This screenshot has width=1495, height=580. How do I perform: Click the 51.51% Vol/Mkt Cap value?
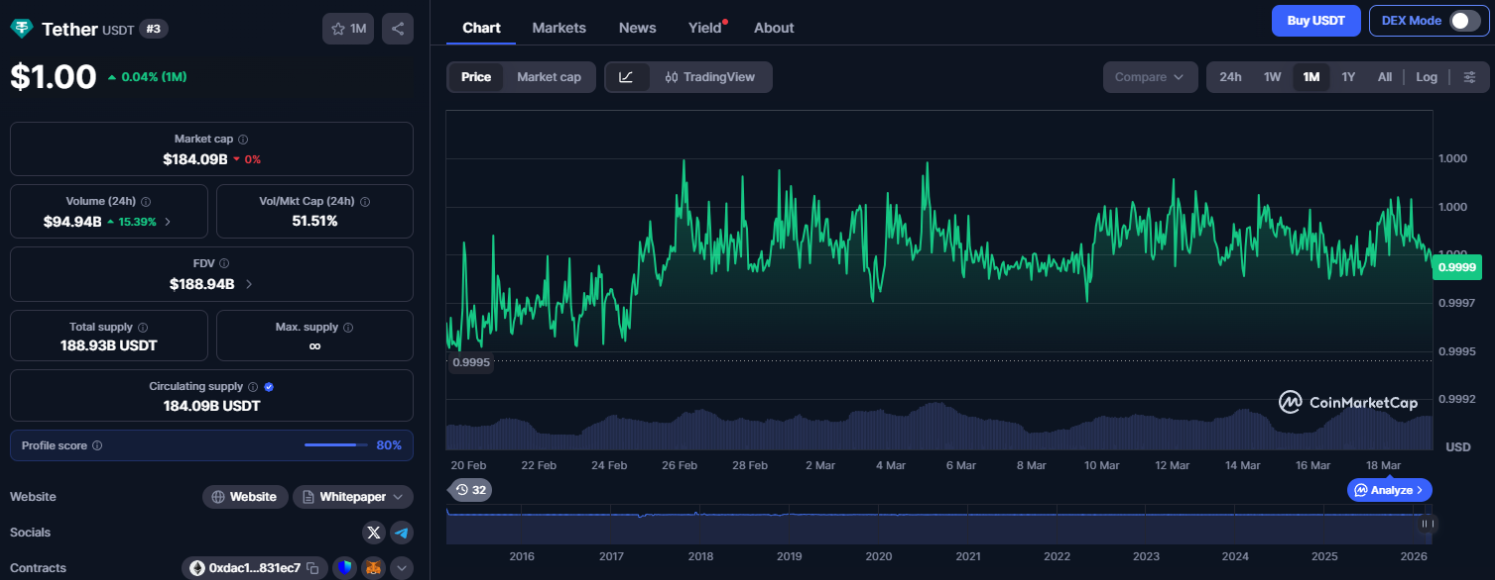coord(315,221)
